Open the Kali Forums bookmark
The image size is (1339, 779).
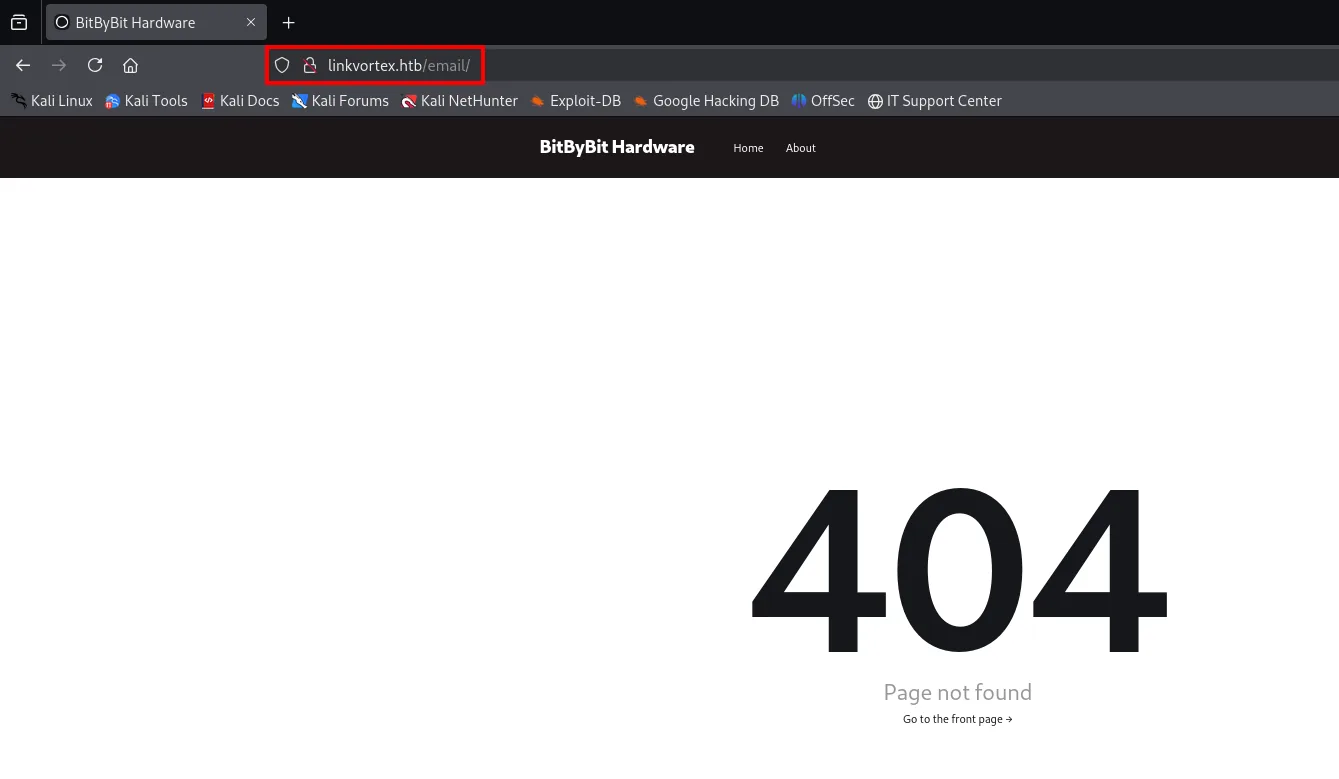[340, 101]
